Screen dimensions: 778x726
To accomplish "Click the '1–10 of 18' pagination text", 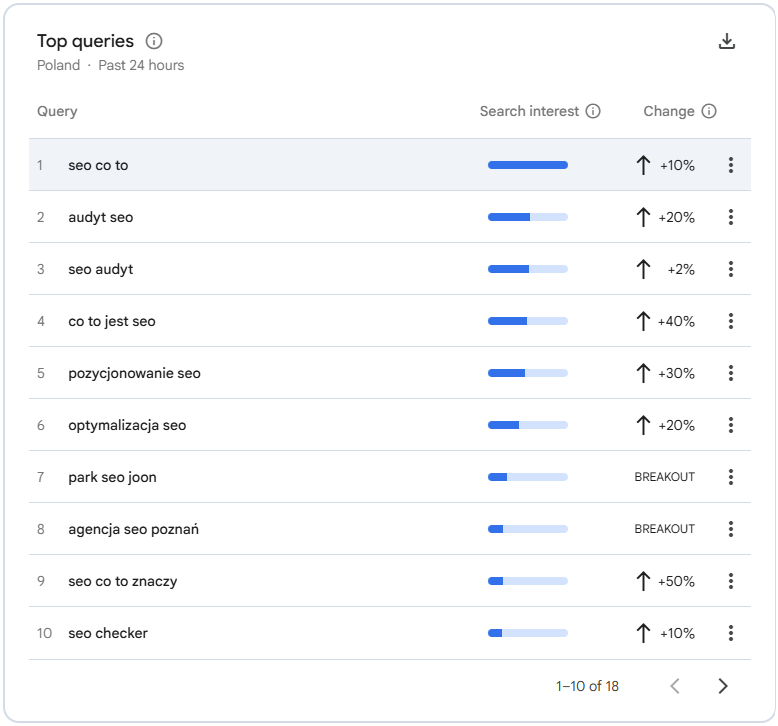I will coord(587,686).
